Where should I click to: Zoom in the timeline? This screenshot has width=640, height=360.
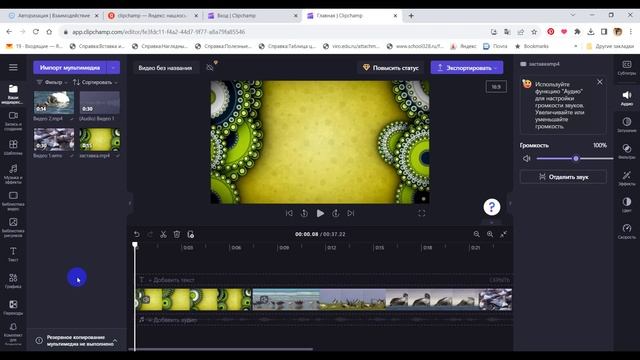[490, 234]
